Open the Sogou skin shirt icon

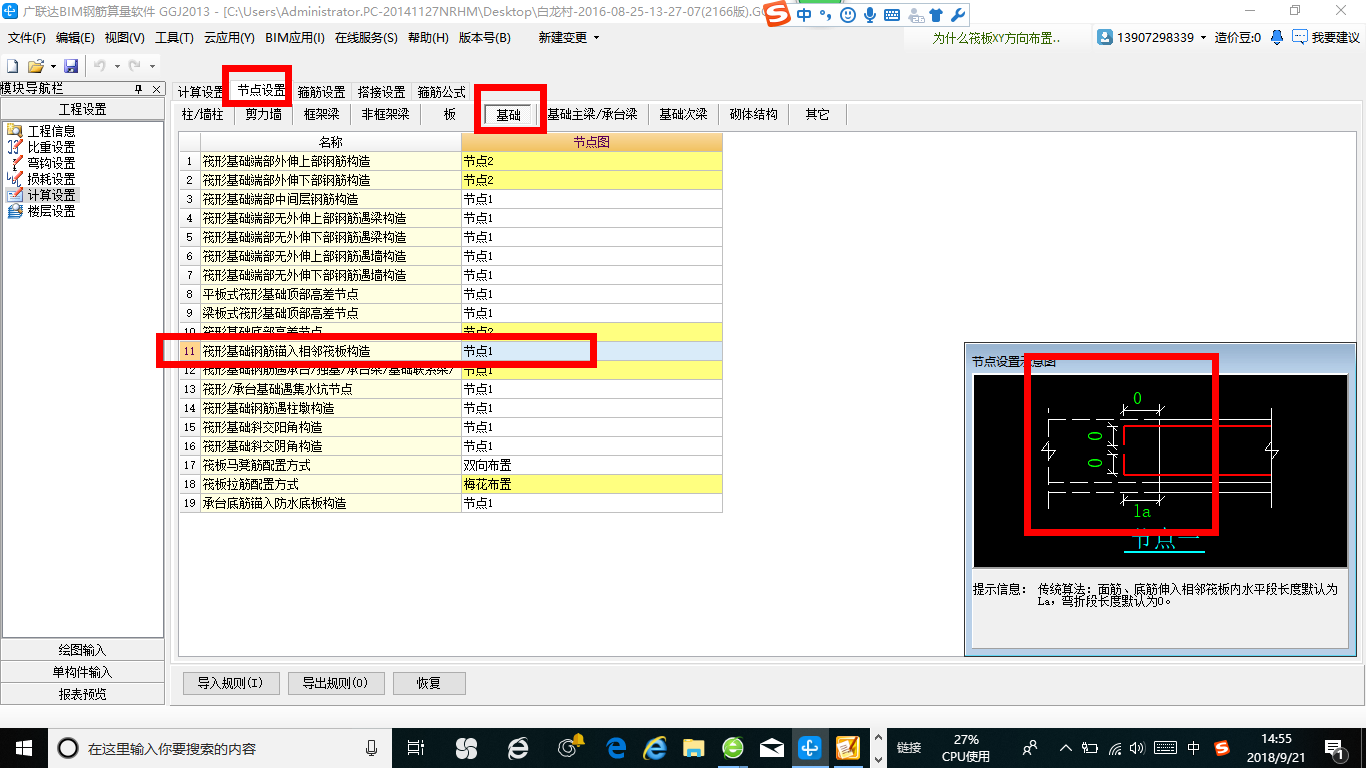click(935, 15)
